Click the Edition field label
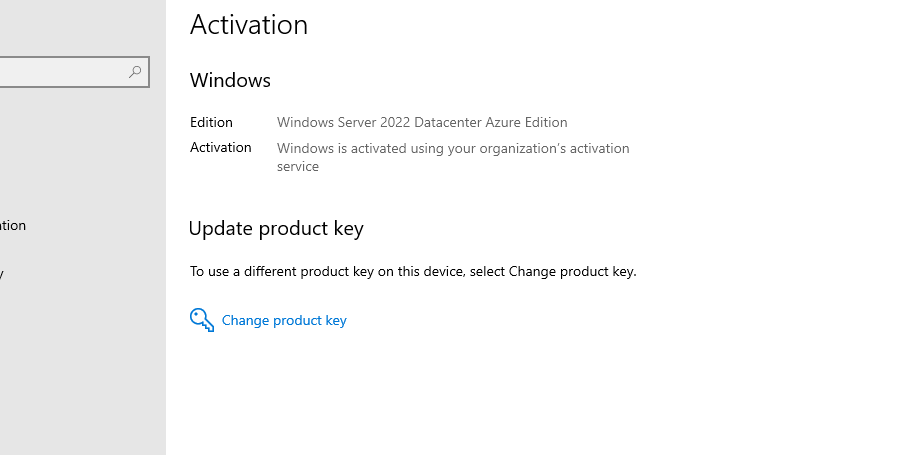Screen dimensions: 906x455 click(211, 123)
